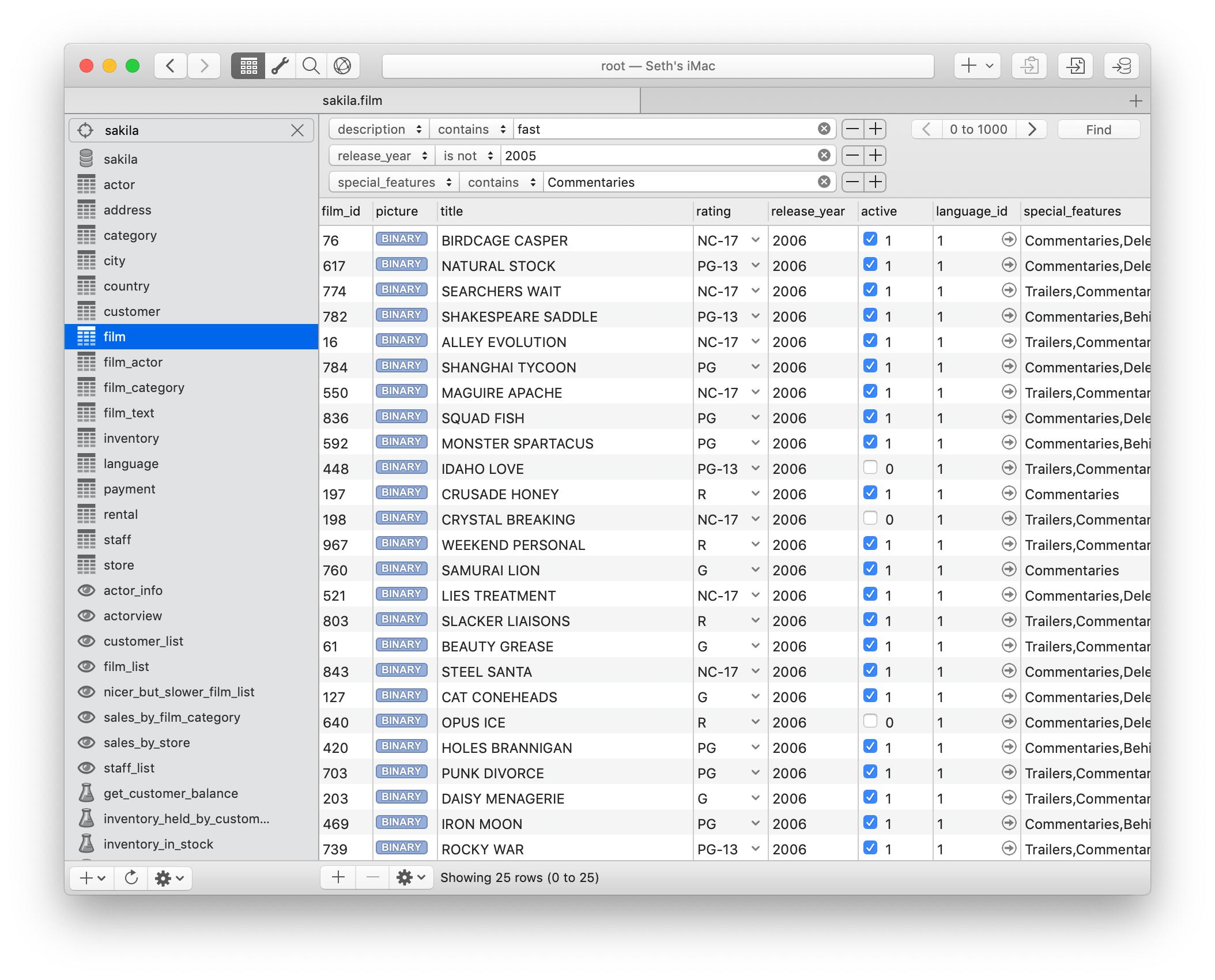Open the release_year column filter dropdown

coord(382,156)
